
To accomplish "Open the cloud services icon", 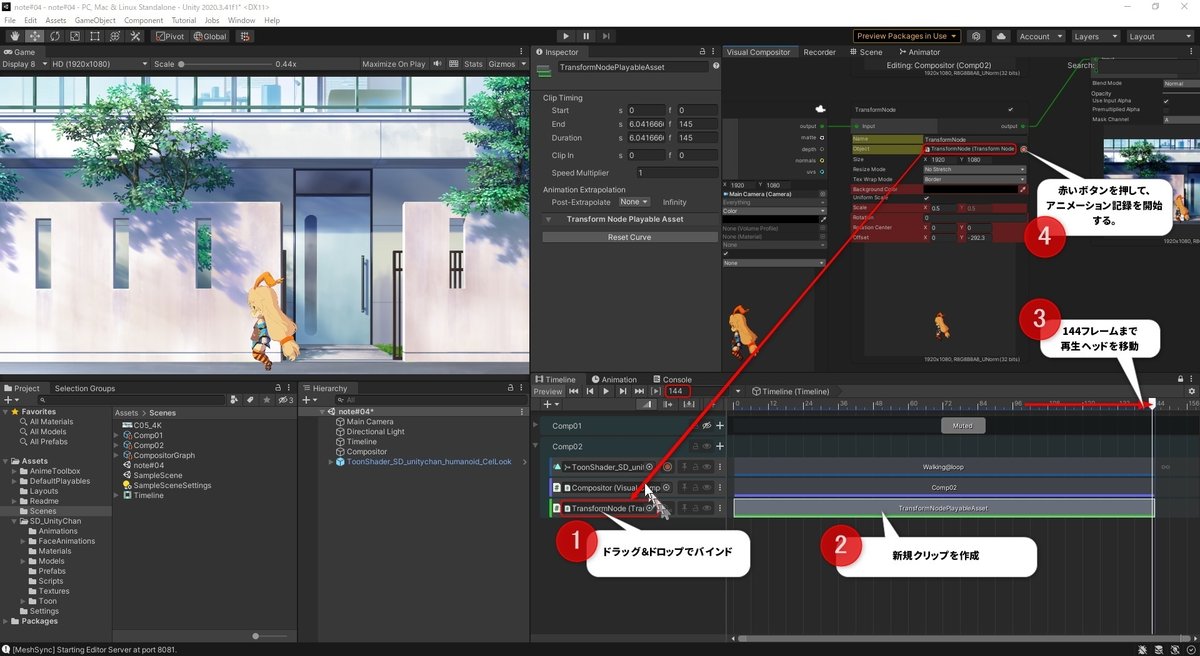I will 1001,36.
